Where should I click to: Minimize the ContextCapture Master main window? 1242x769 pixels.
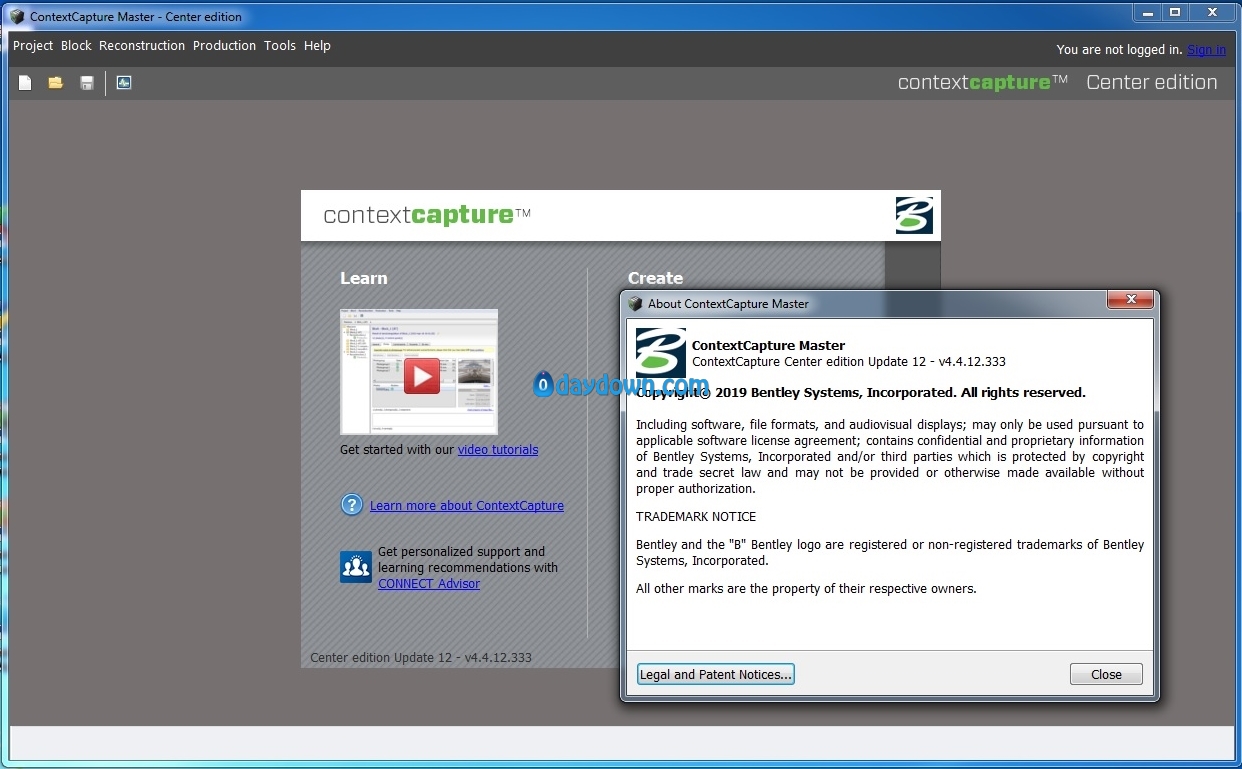tap(1147, 12)
